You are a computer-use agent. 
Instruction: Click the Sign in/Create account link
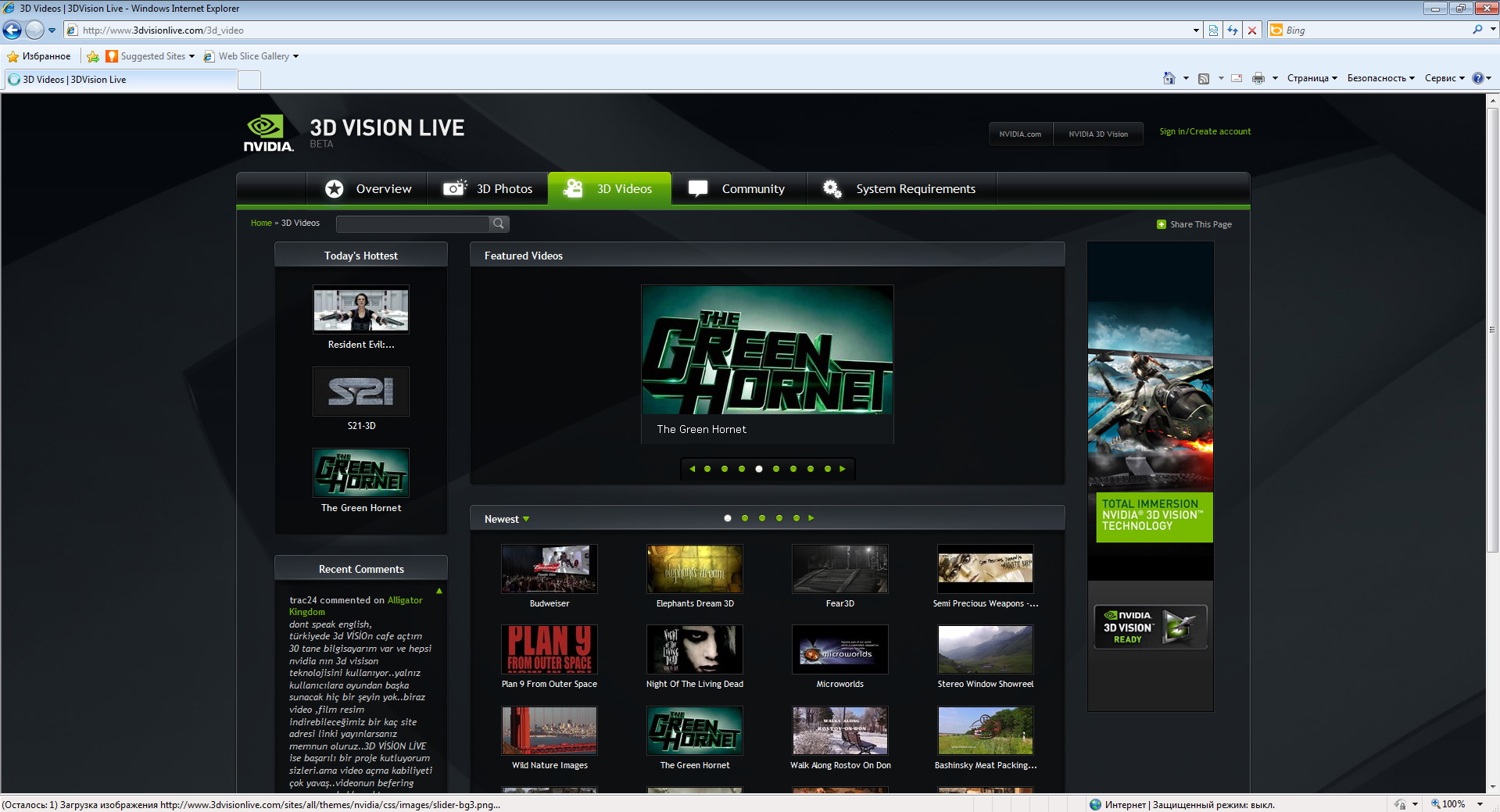(x=1205, y=131)
